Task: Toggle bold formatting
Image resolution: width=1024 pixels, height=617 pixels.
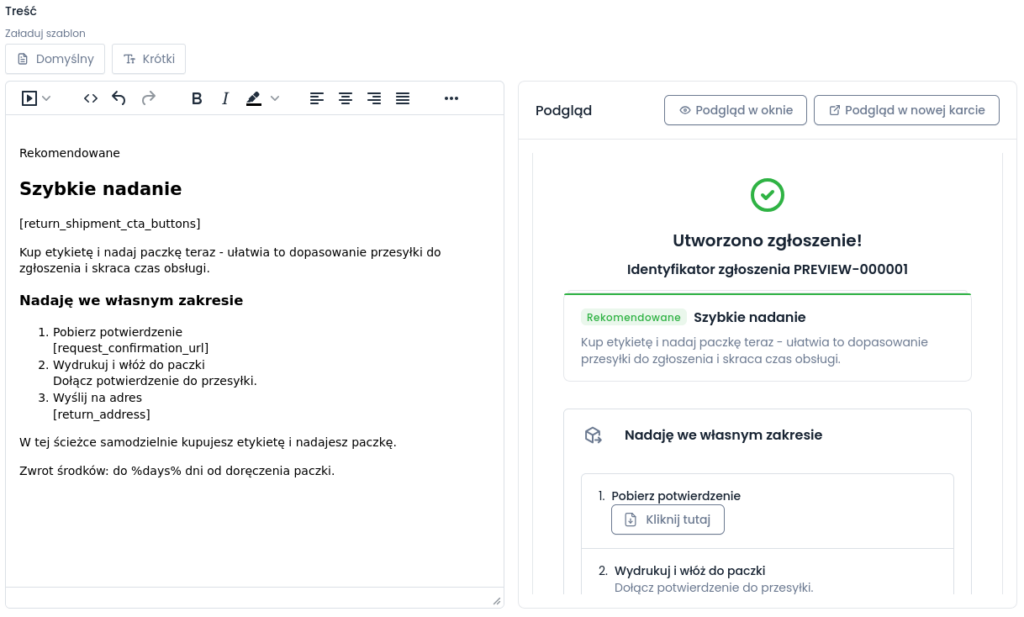Action: point(197,98)
